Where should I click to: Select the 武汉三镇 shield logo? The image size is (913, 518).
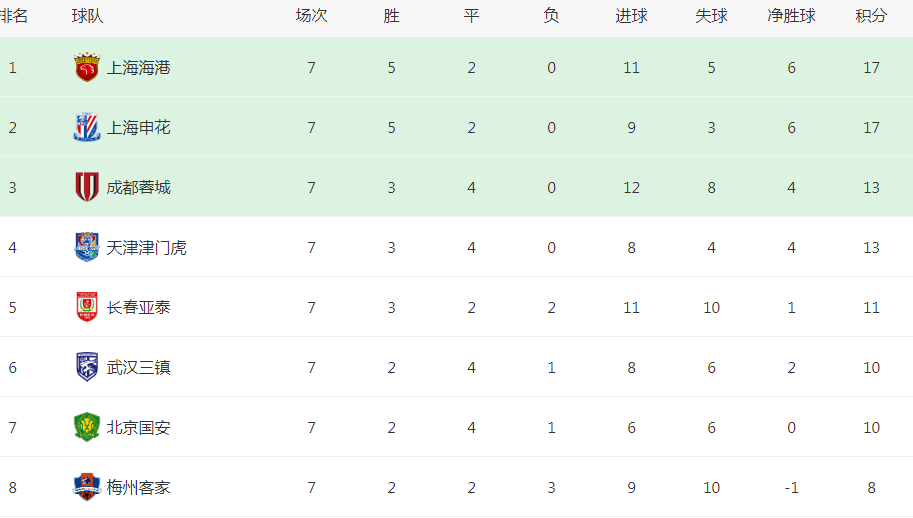(x=87, y=367)
